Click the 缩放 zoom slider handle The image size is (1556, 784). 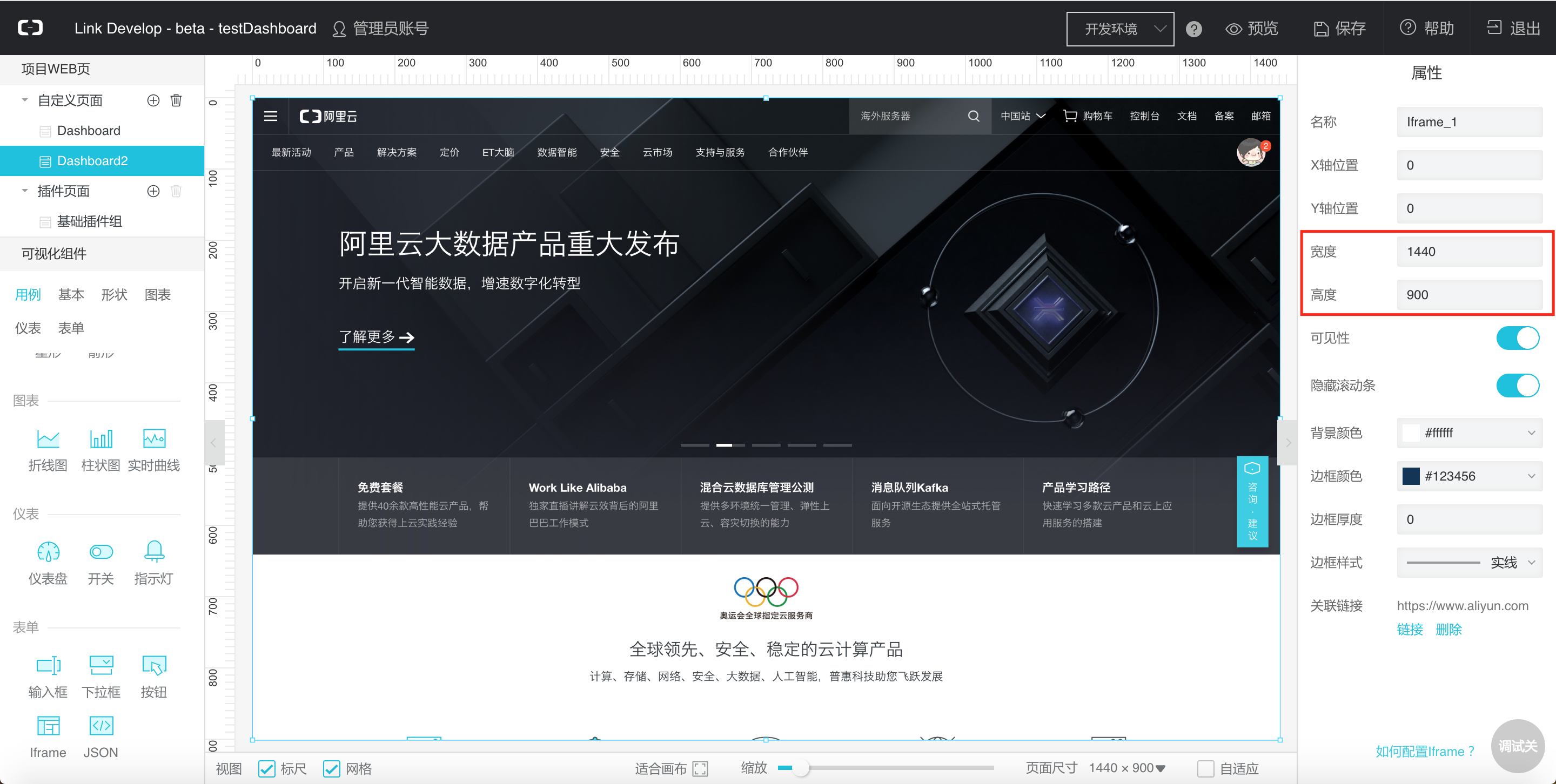tap(800, 768)
